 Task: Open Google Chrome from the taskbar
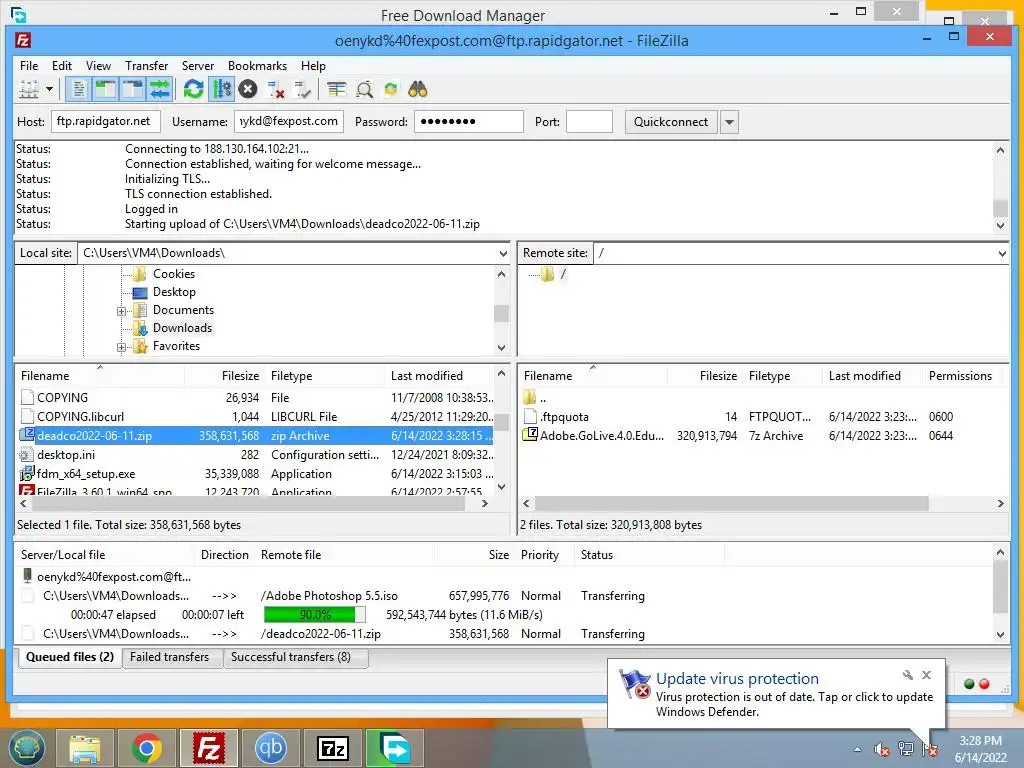click(147, 748)
